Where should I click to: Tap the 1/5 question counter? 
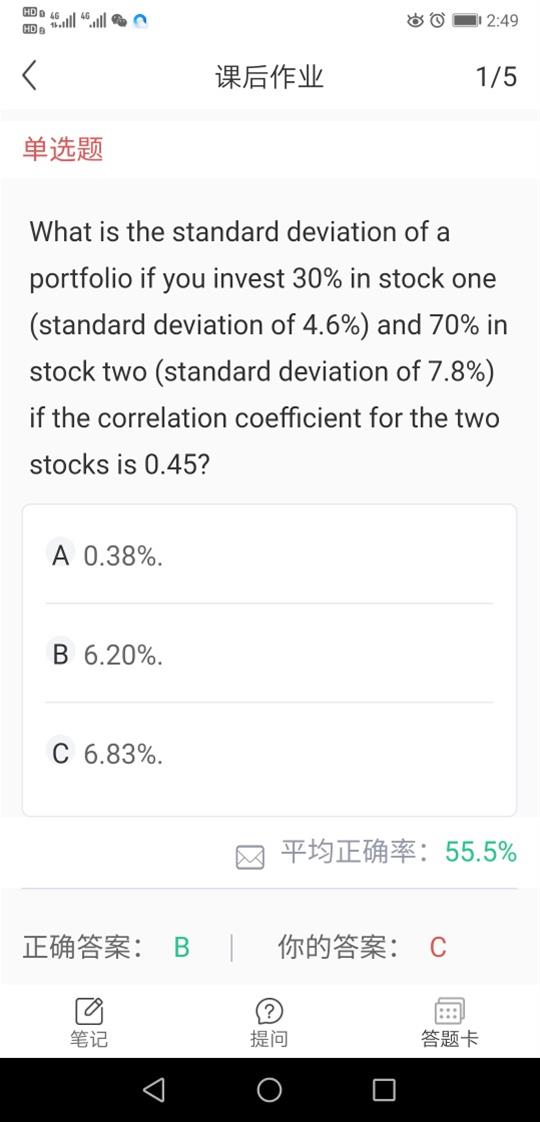pos(496,76)
